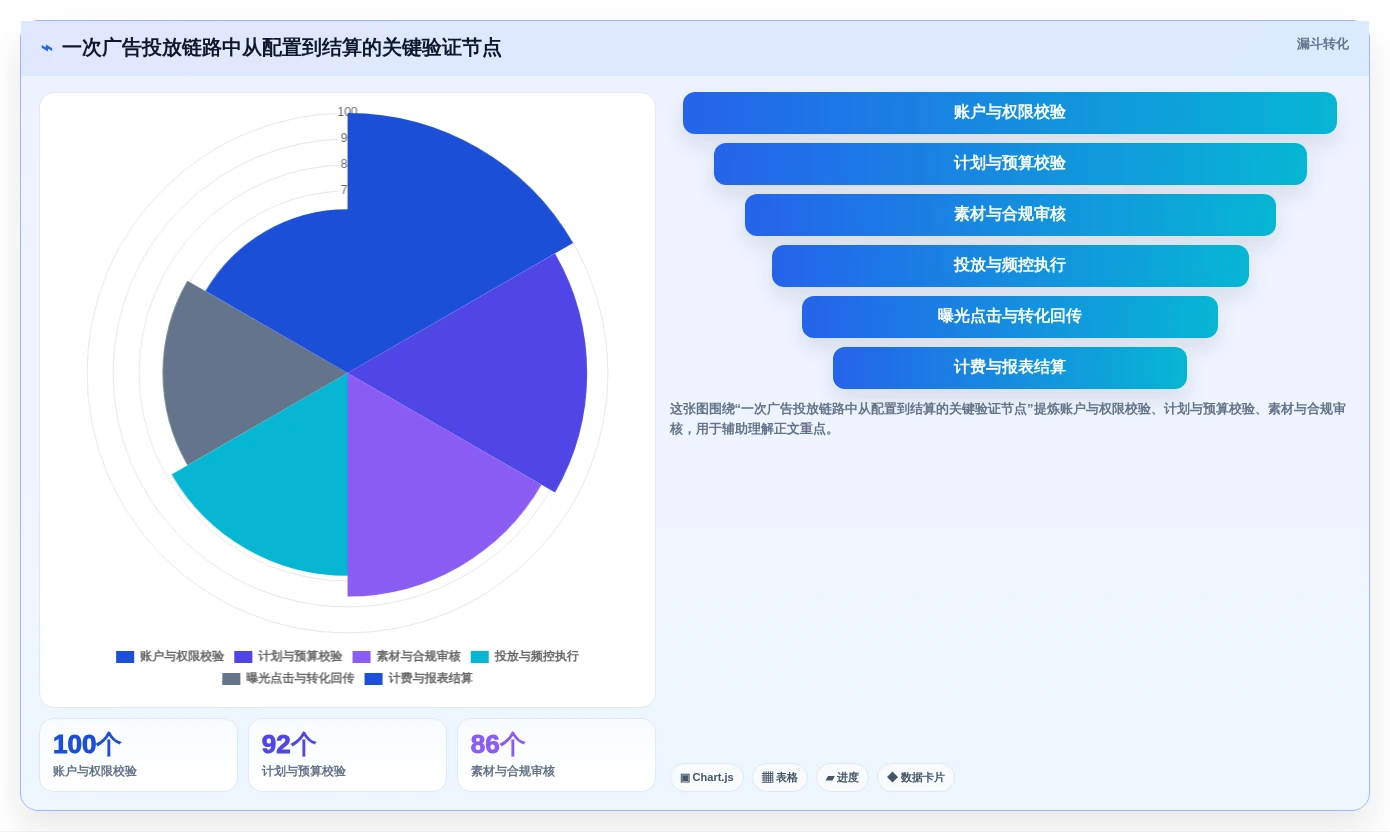Click the 表格 tag chip
This screenshot has height=832, width=1390.
(780, 778)
